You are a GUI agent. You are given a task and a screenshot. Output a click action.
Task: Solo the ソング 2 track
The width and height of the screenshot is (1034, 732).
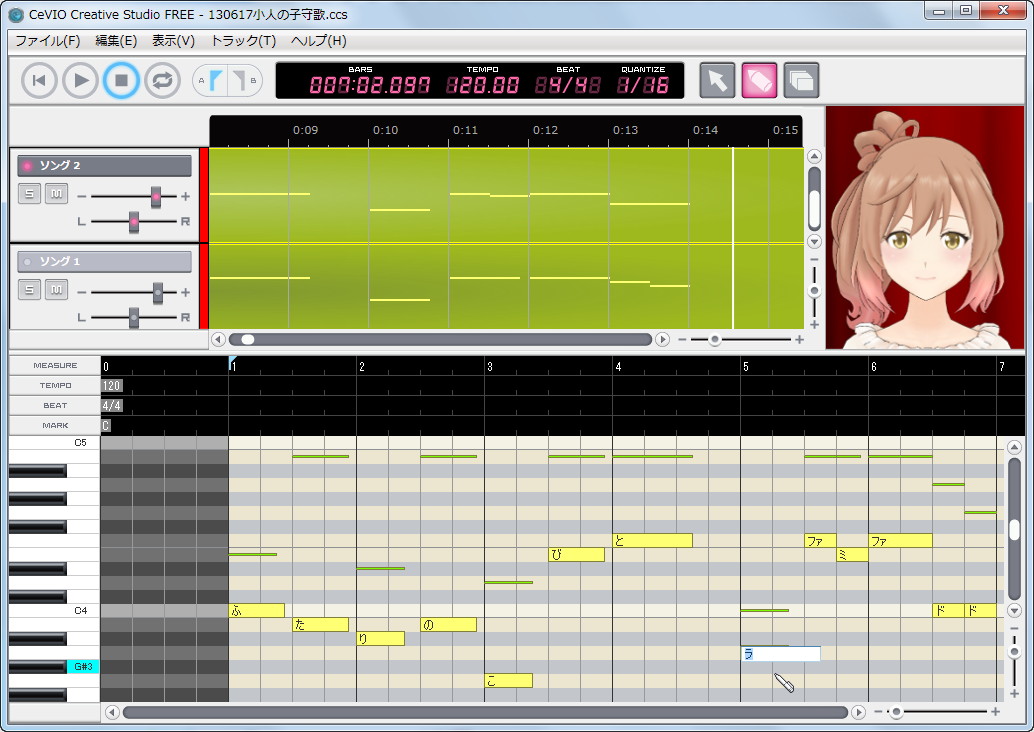pos(28,193)
